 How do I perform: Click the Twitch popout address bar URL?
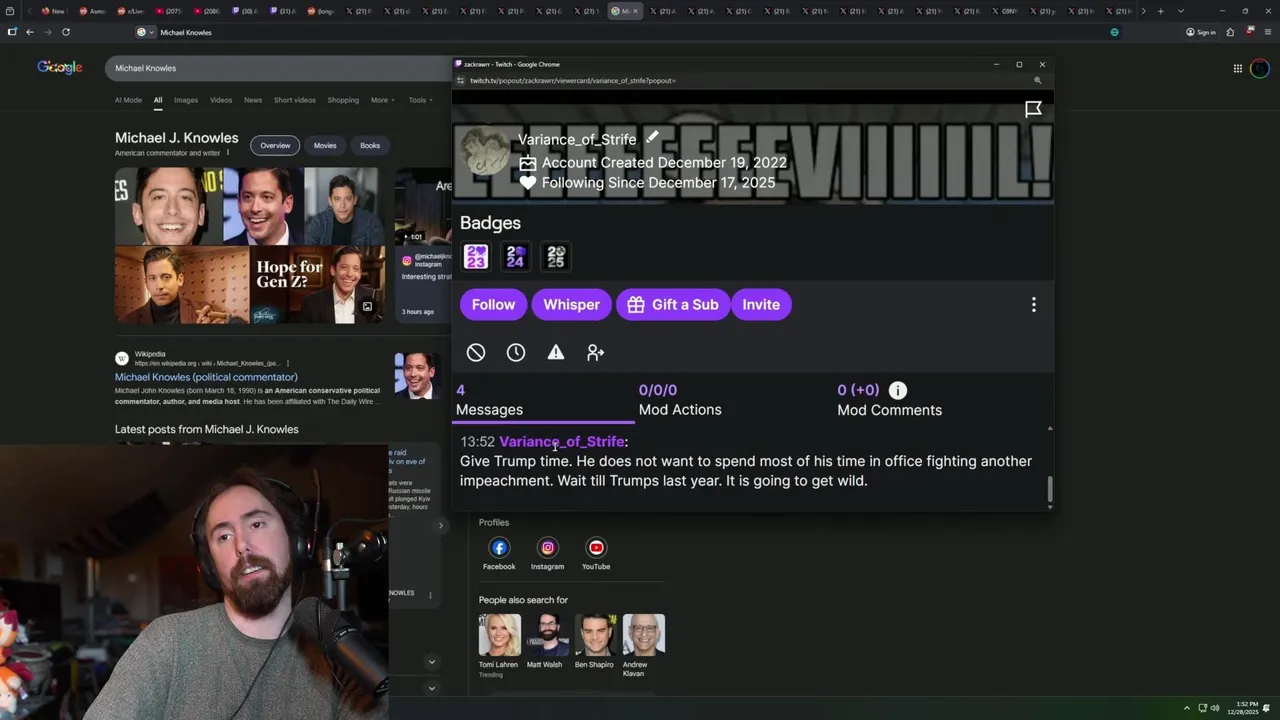click(572, 80)
